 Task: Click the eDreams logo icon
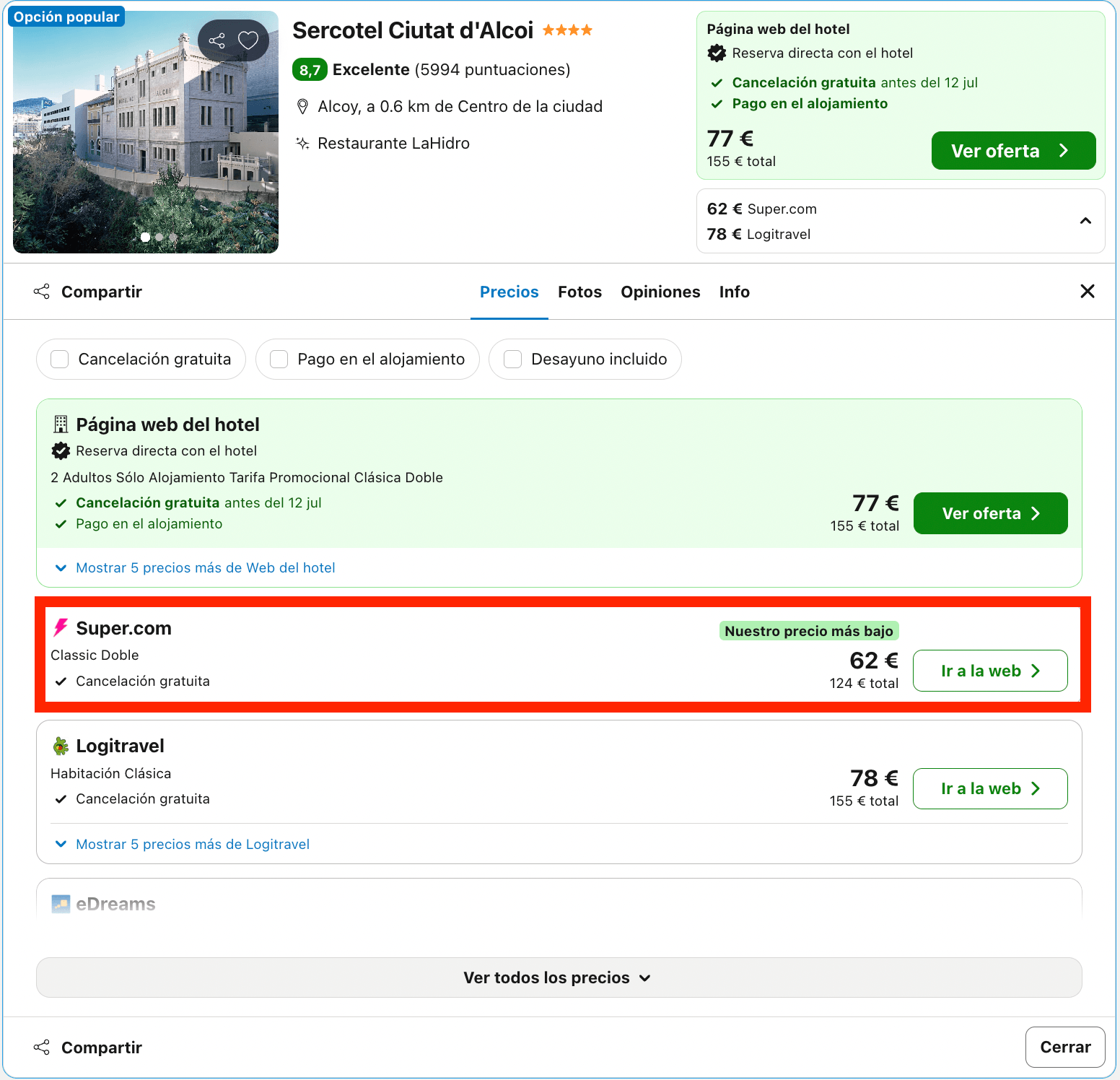point(61,904)
